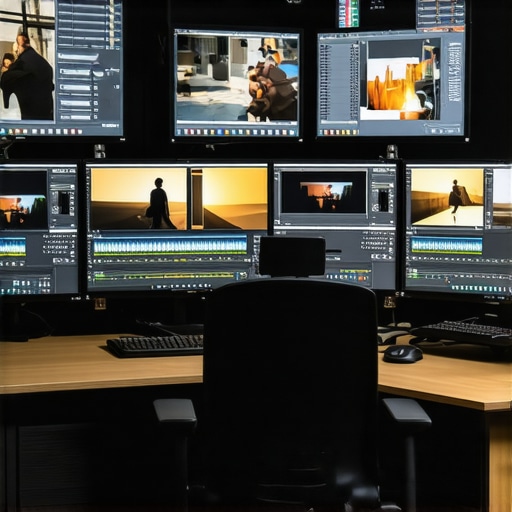Click the long blue audio waveform under the desert previews
The width and height of the screenshot is (512, 512).
170,247
